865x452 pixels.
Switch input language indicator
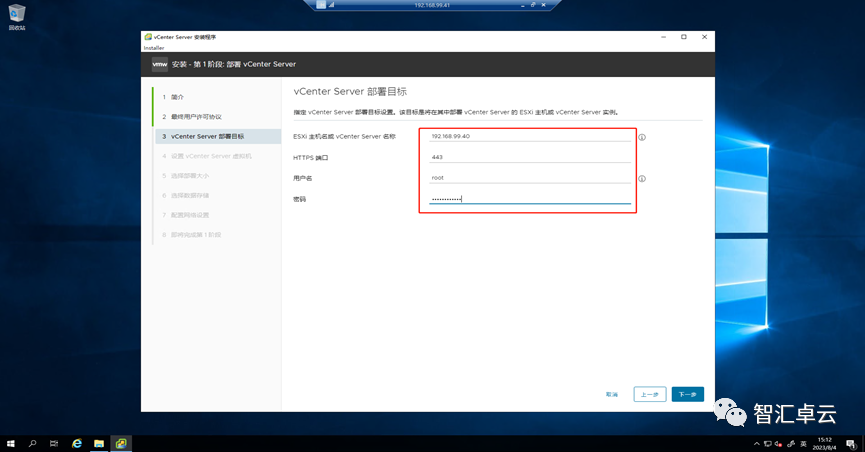[803, 444]
